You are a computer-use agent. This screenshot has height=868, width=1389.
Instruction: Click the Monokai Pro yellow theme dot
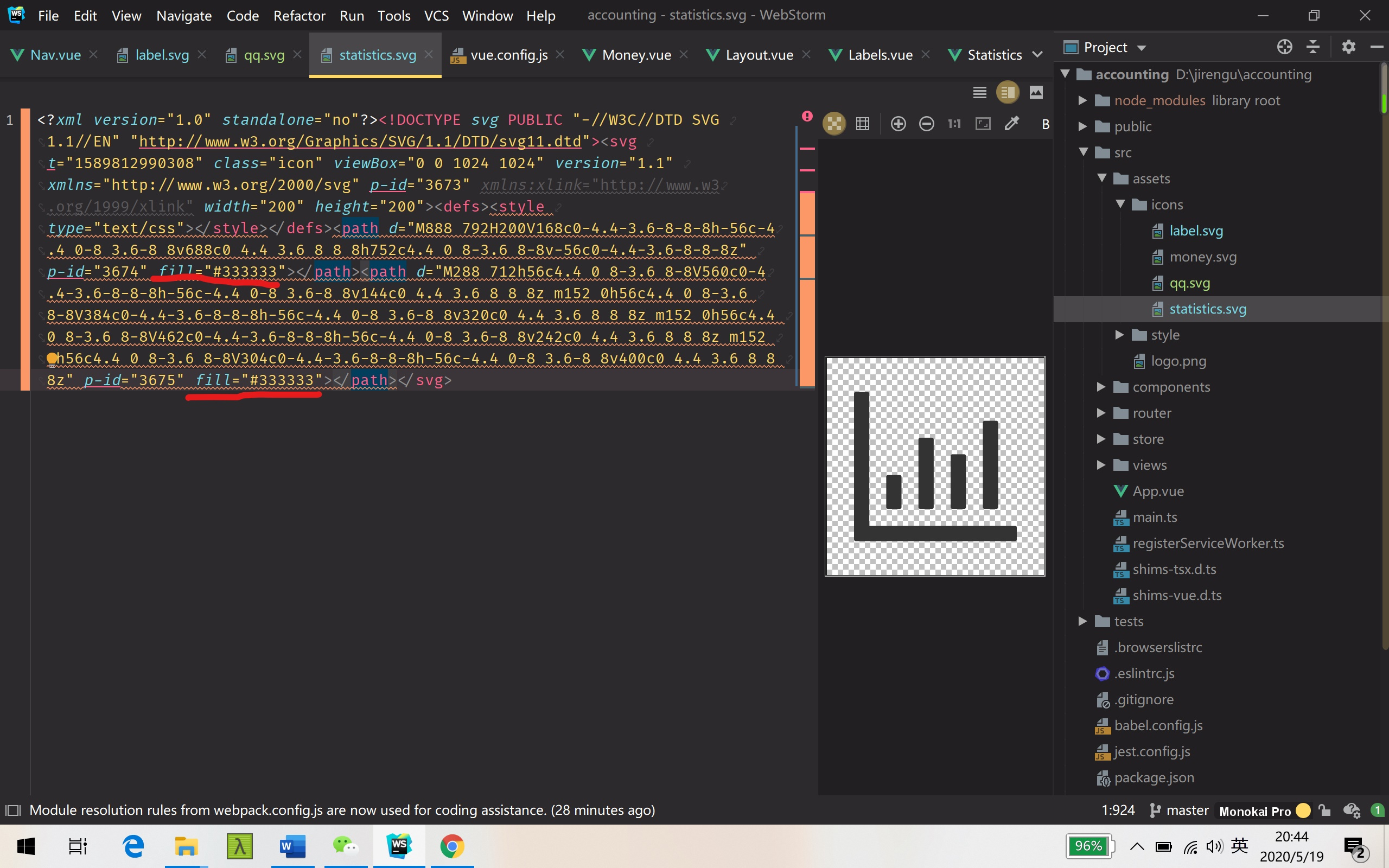(x=1303, y=810)
